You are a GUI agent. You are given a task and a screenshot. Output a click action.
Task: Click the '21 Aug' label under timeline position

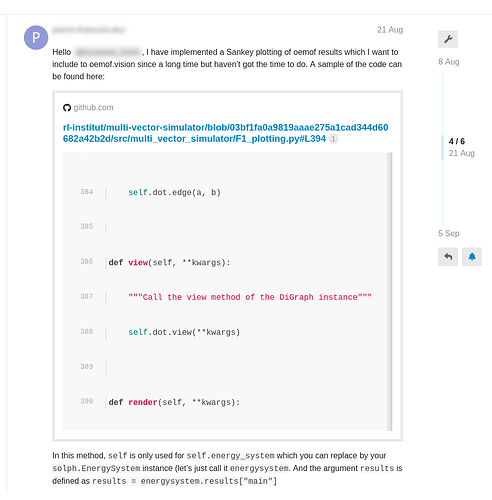461,153
